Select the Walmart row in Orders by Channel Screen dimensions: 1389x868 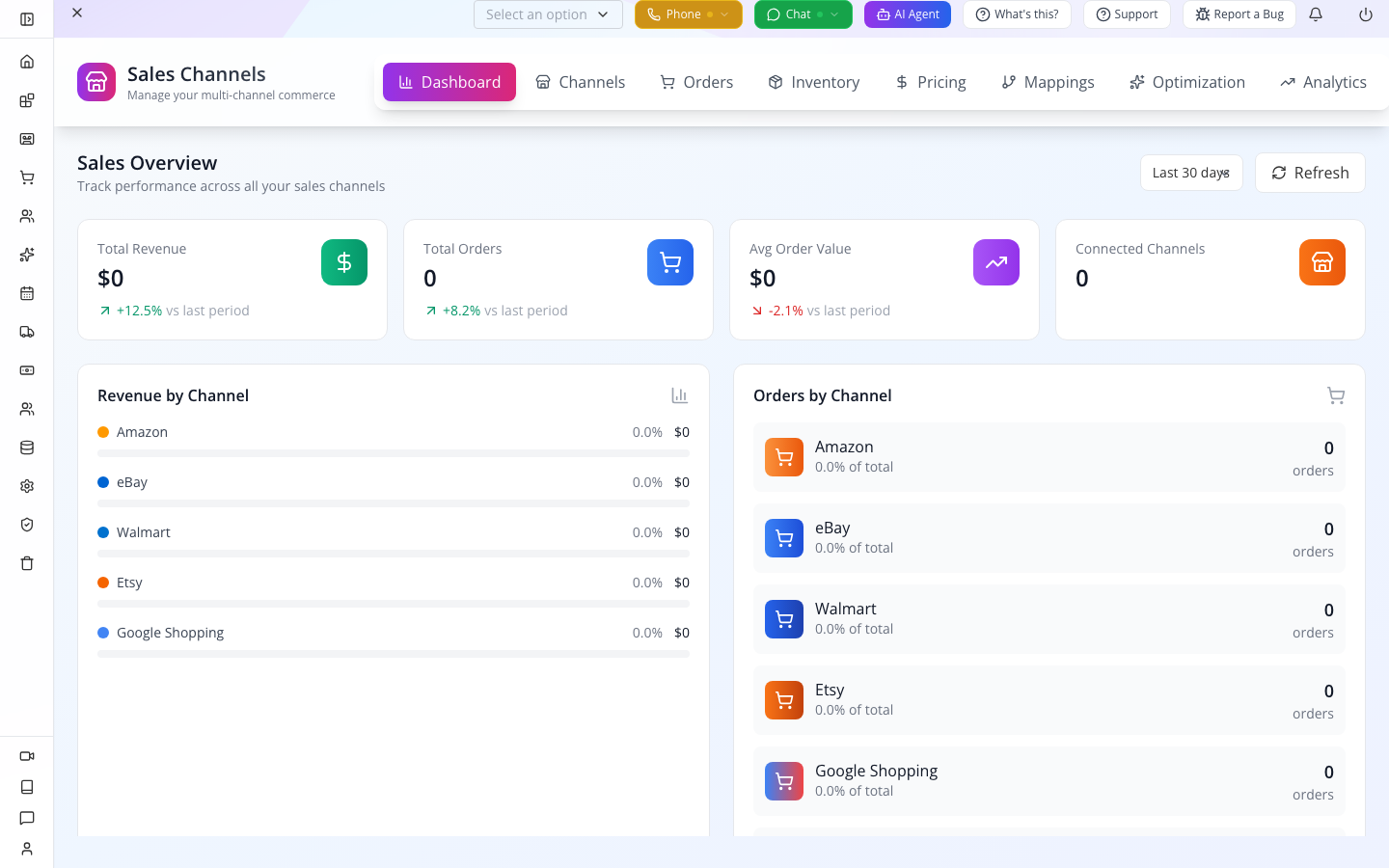(1049, 619)
